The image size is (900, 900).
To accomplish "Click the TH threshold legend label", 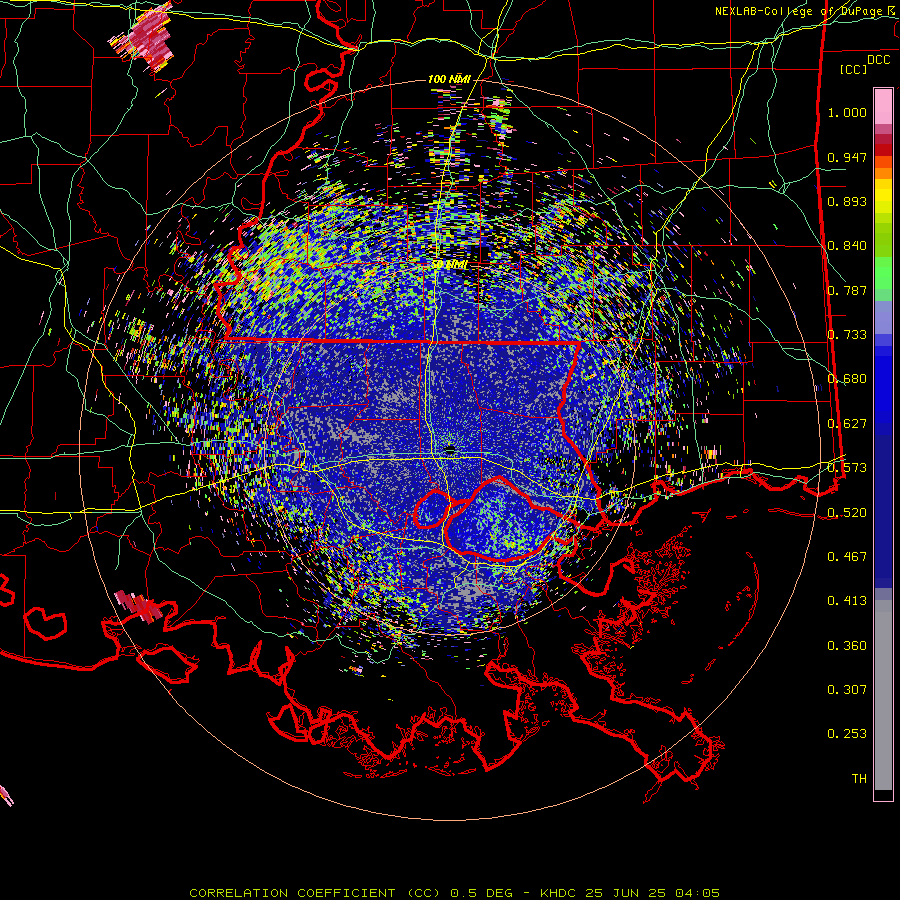I will pyautogui.click(x=859, y=779).
